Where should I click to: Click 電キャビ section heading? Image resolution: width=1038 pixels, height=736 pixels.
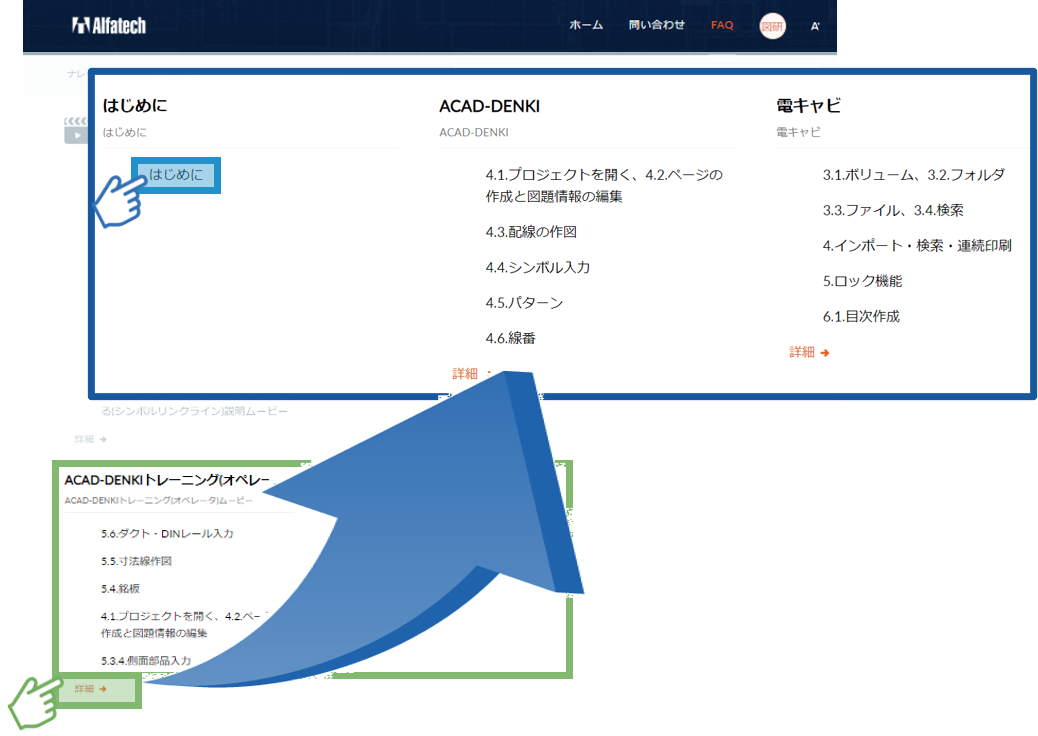click(808, 105)
